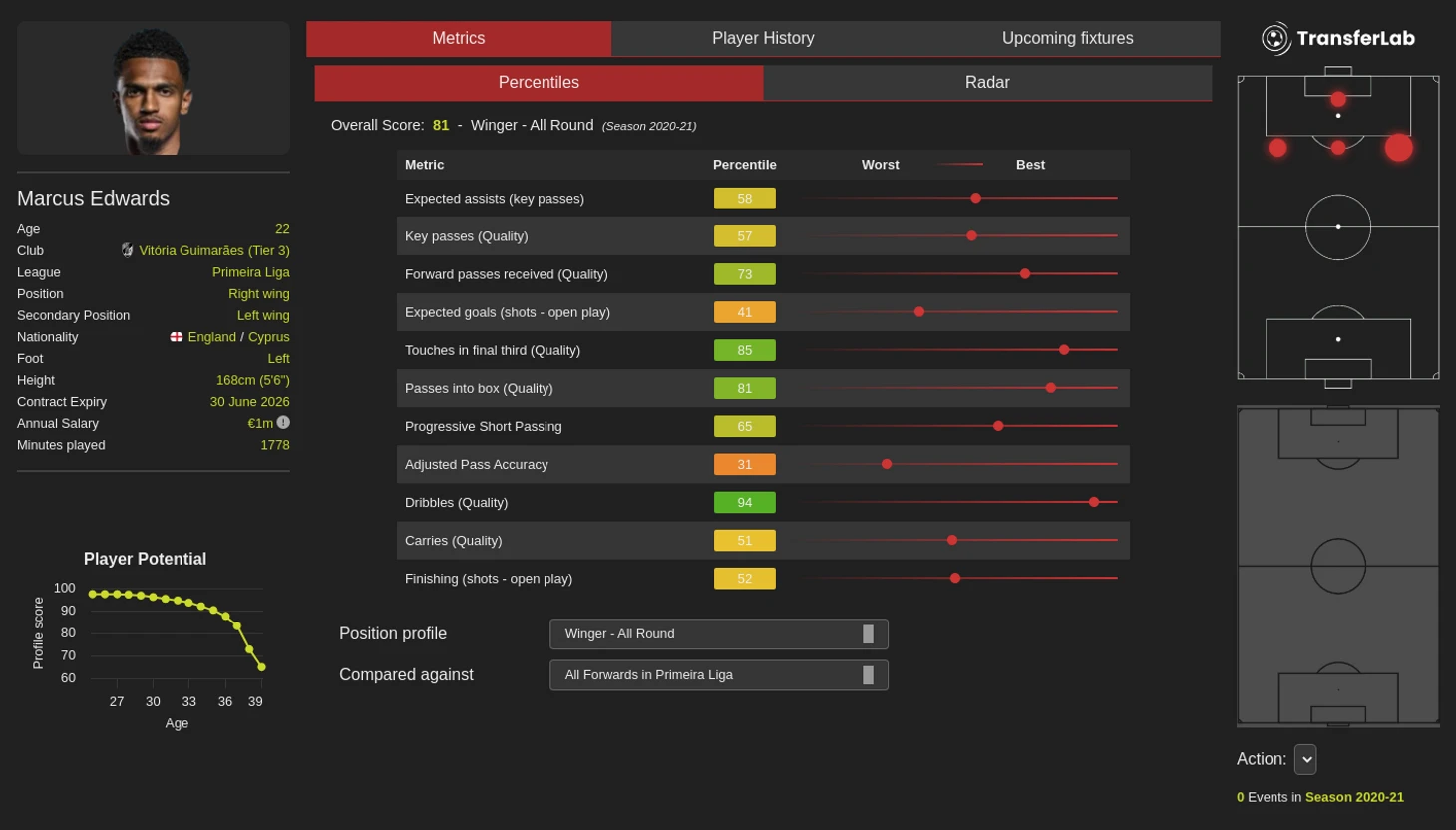
Task: Switch to the Player History tab
Action: [x=763, y=39]
